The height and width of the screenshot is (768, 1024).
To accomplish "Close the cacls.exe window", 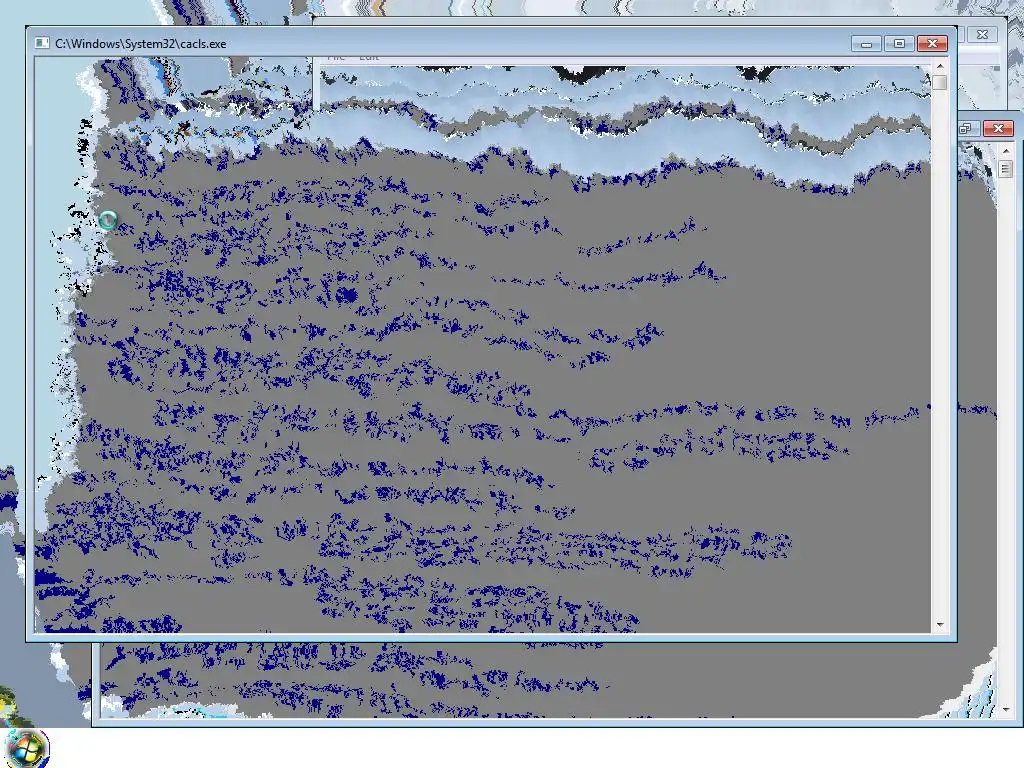I will point(932,44).
